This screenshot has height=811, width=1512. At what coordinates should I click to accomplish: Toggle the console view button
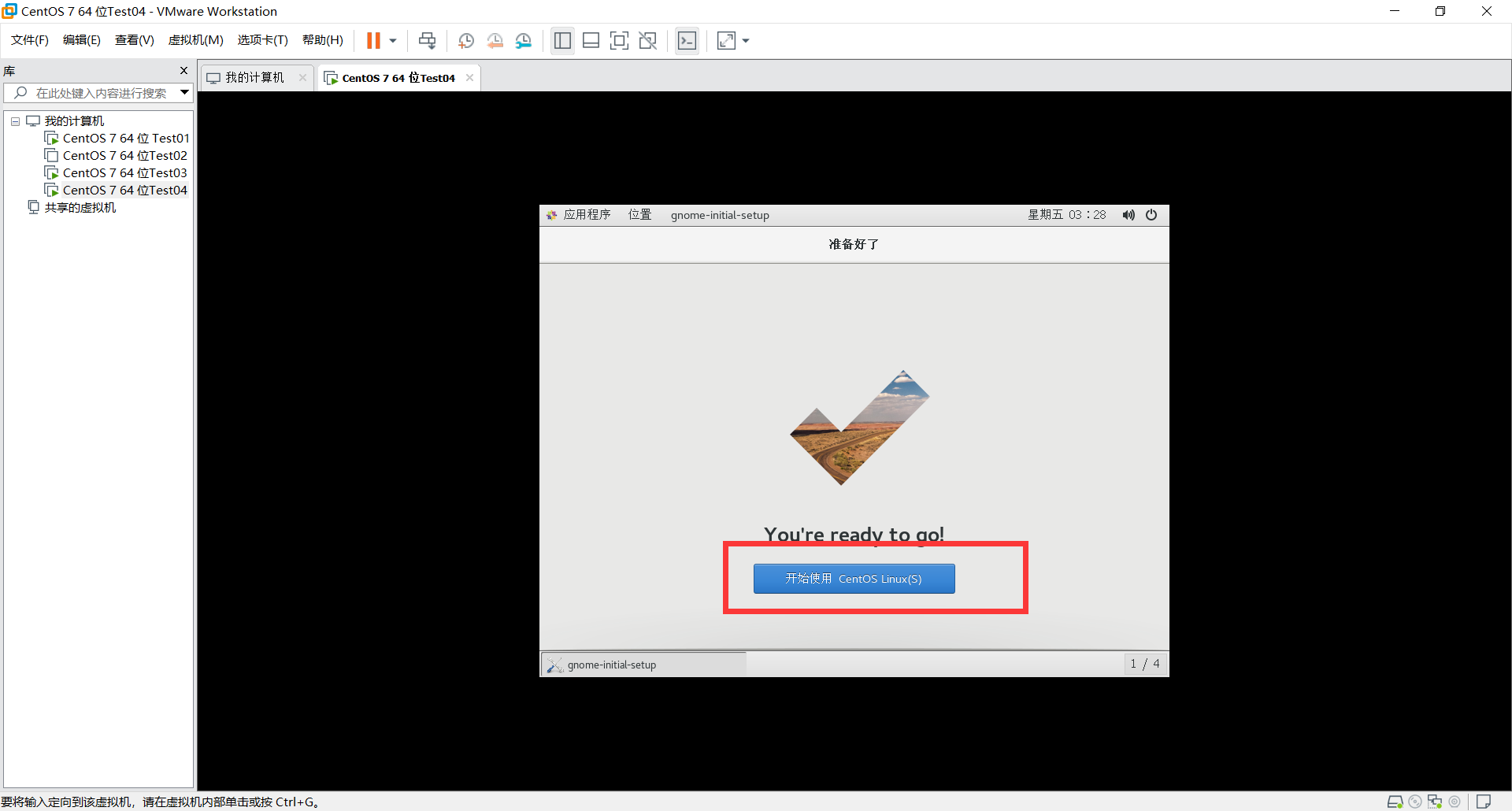[687, 40]
